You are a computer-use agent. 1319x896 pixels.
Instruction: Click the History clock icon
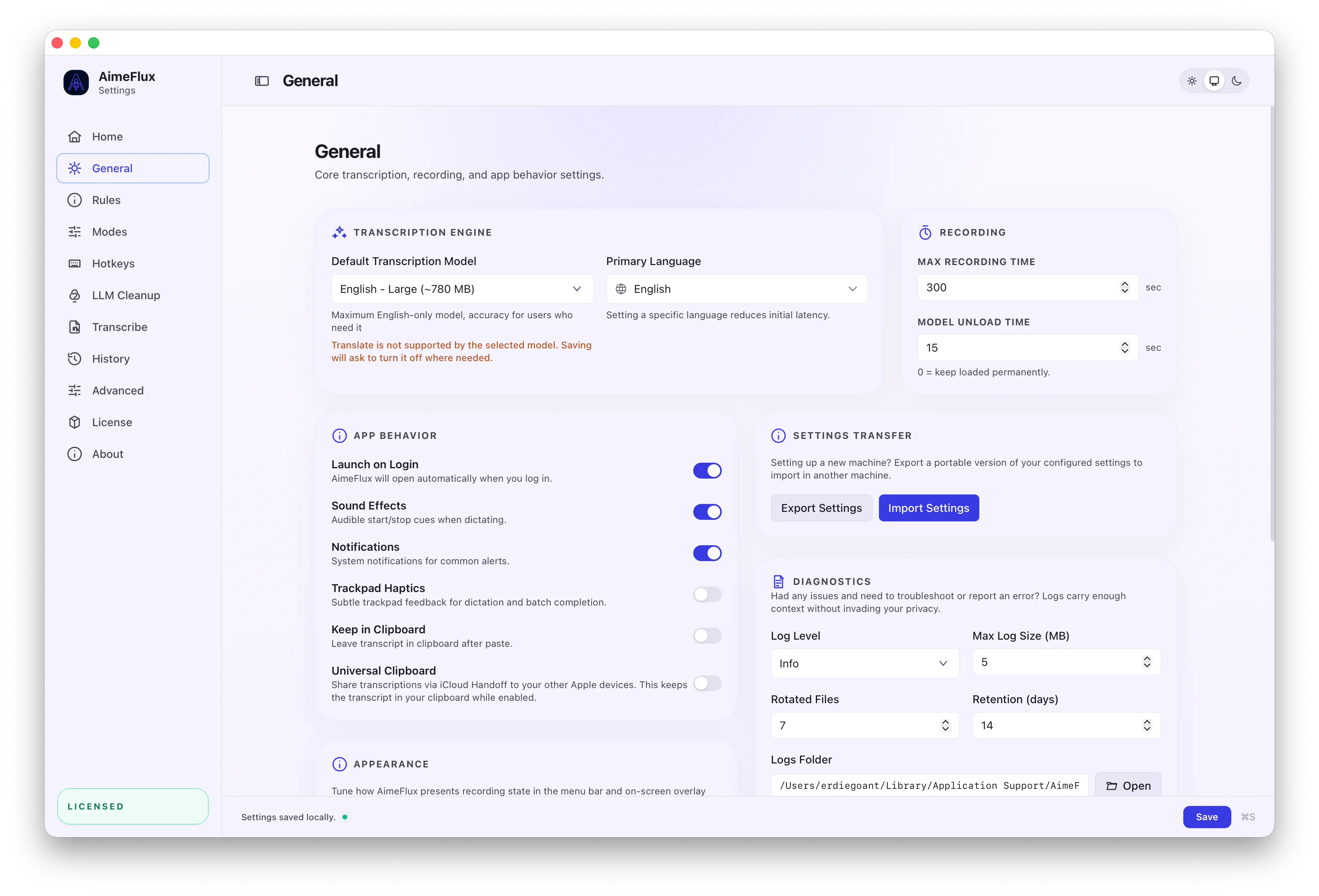pos(74,359)
